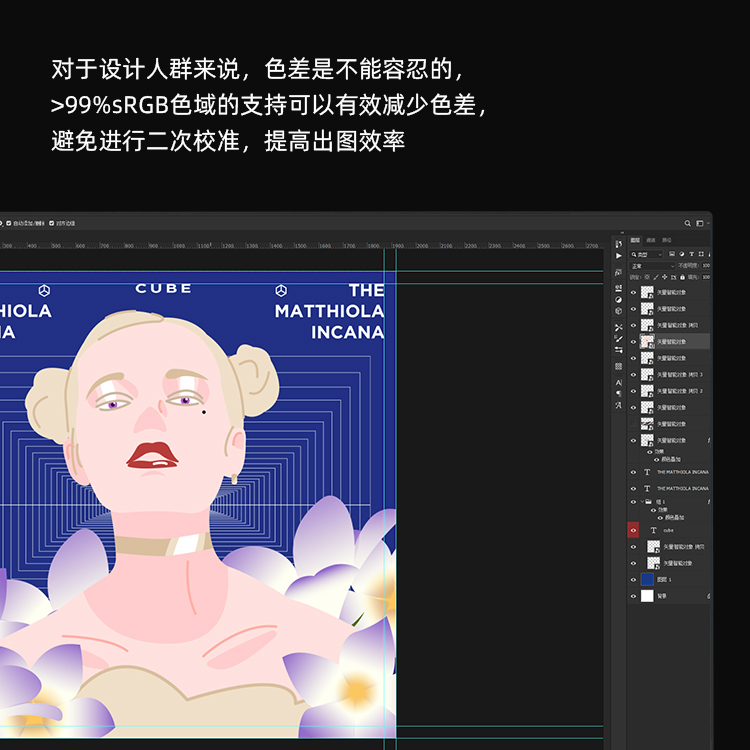This screenshot has width=750, height=750.
Task: Switch to the 通道 tab
Action: tap(651, 240)
